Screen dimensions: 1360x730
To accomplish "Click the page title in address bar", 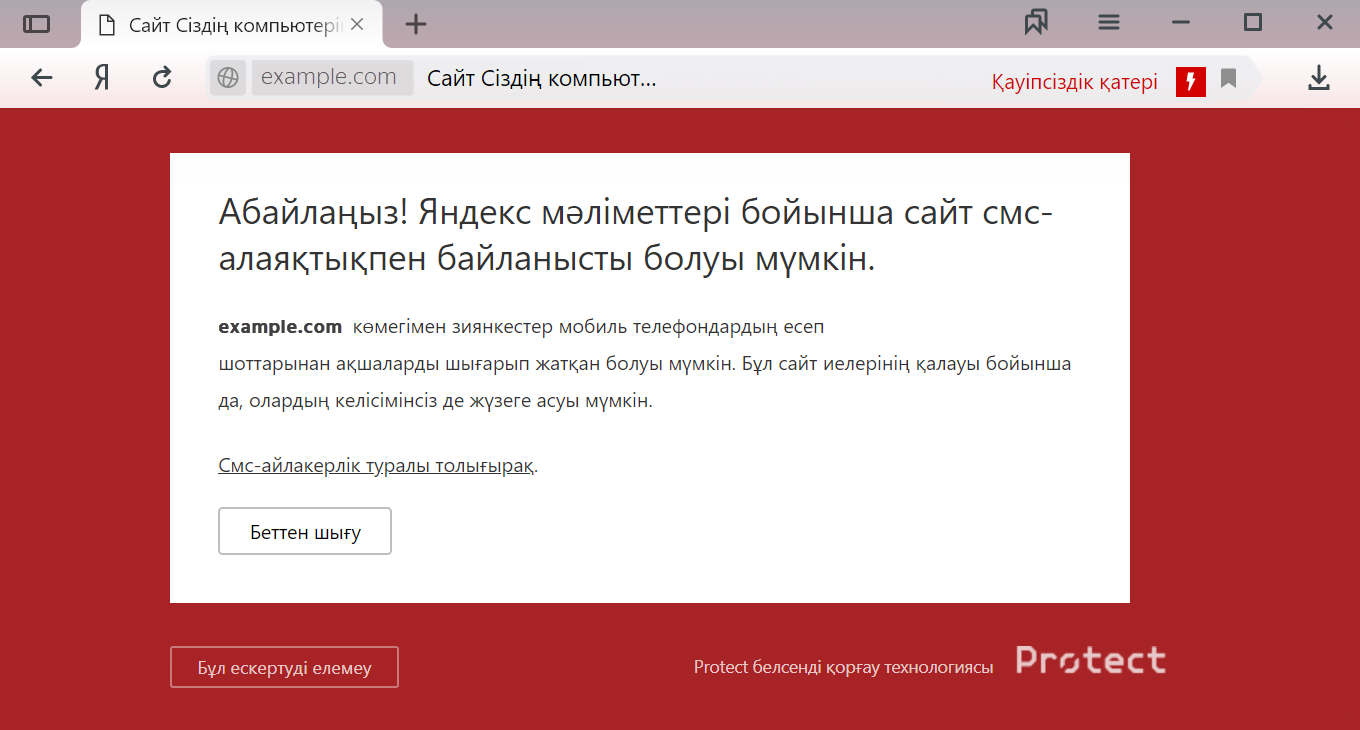I will tap(541, 78).
